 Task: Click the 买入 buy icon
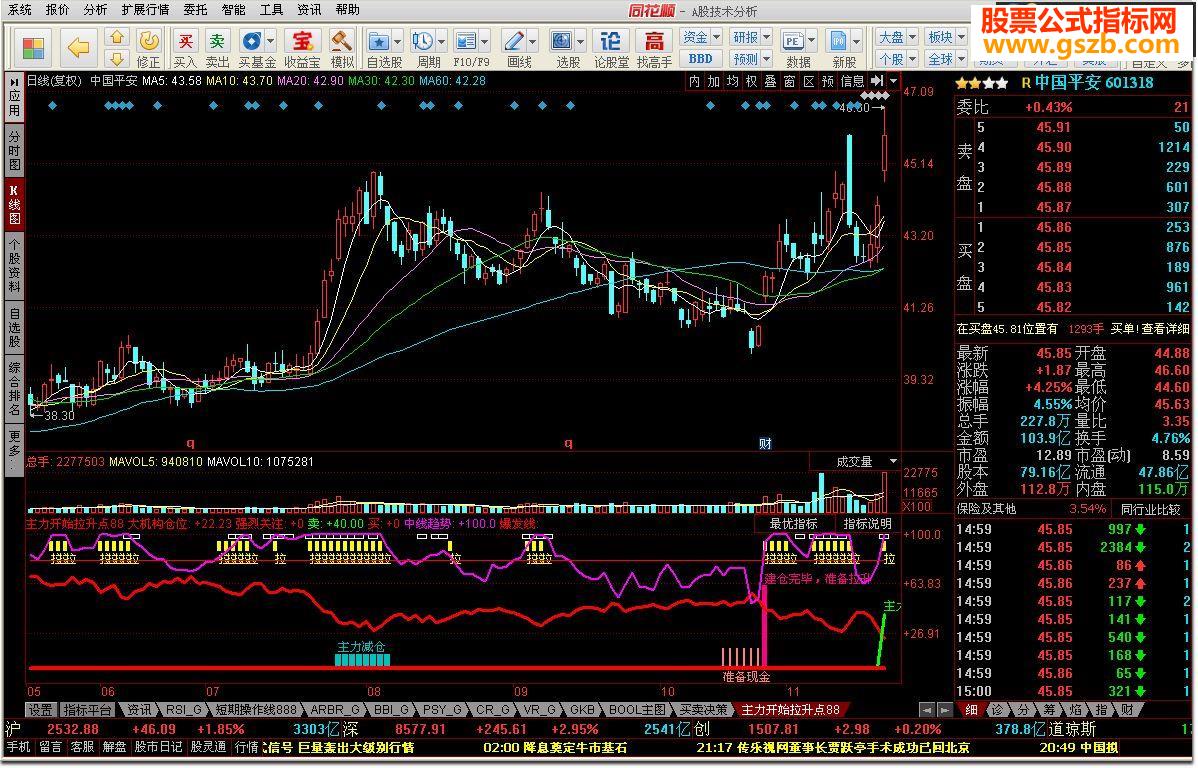[185, 41]
